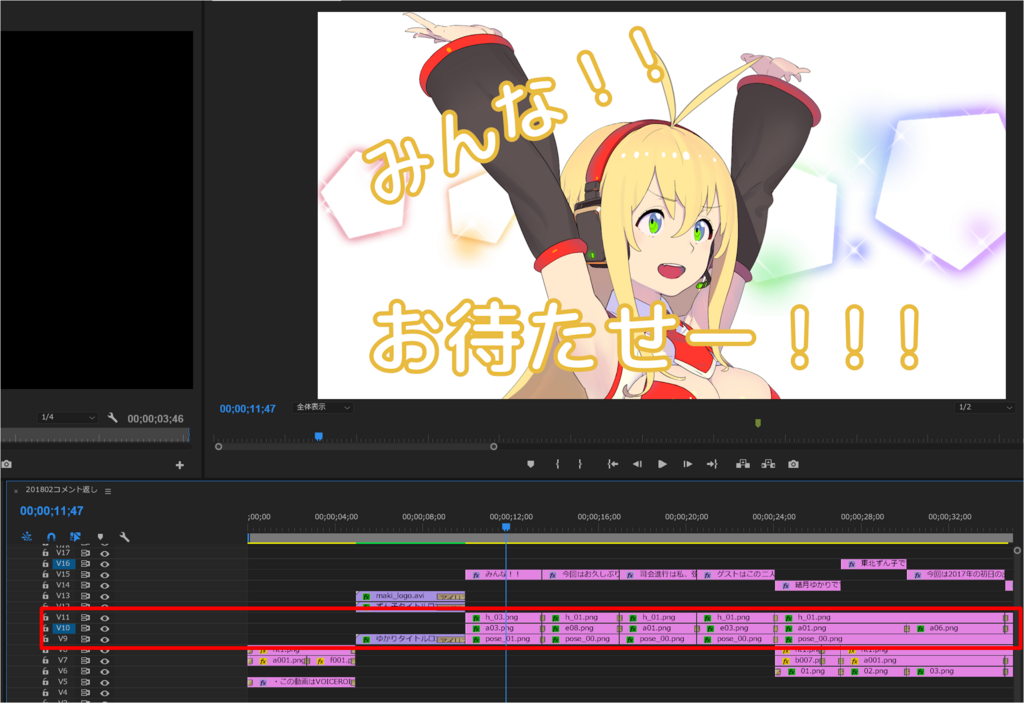This screenshot has width=1024, height=703.
Task: Toggle sync lock on track V9
Action: (x=85, y=639)
